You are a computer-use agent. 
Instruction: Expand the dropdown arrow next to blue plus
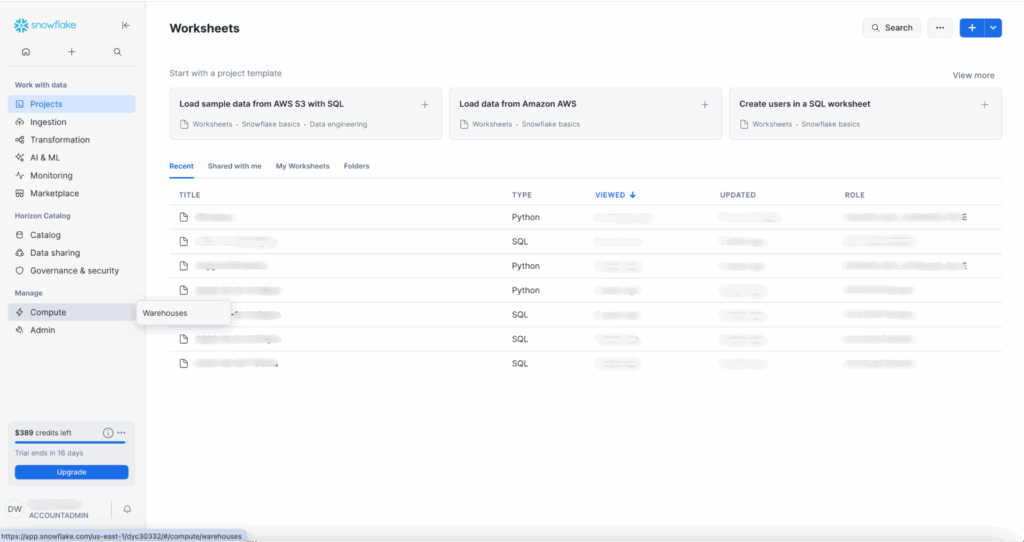click(x=993, y=28)
